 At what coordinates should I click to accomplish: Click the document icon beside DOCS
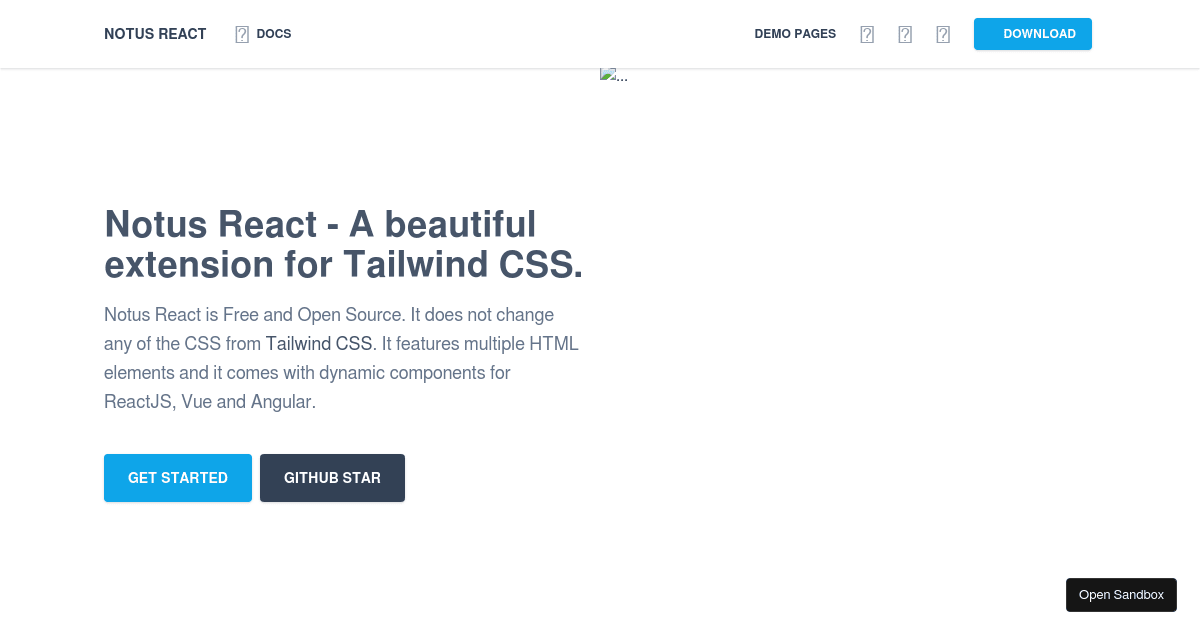242,34
